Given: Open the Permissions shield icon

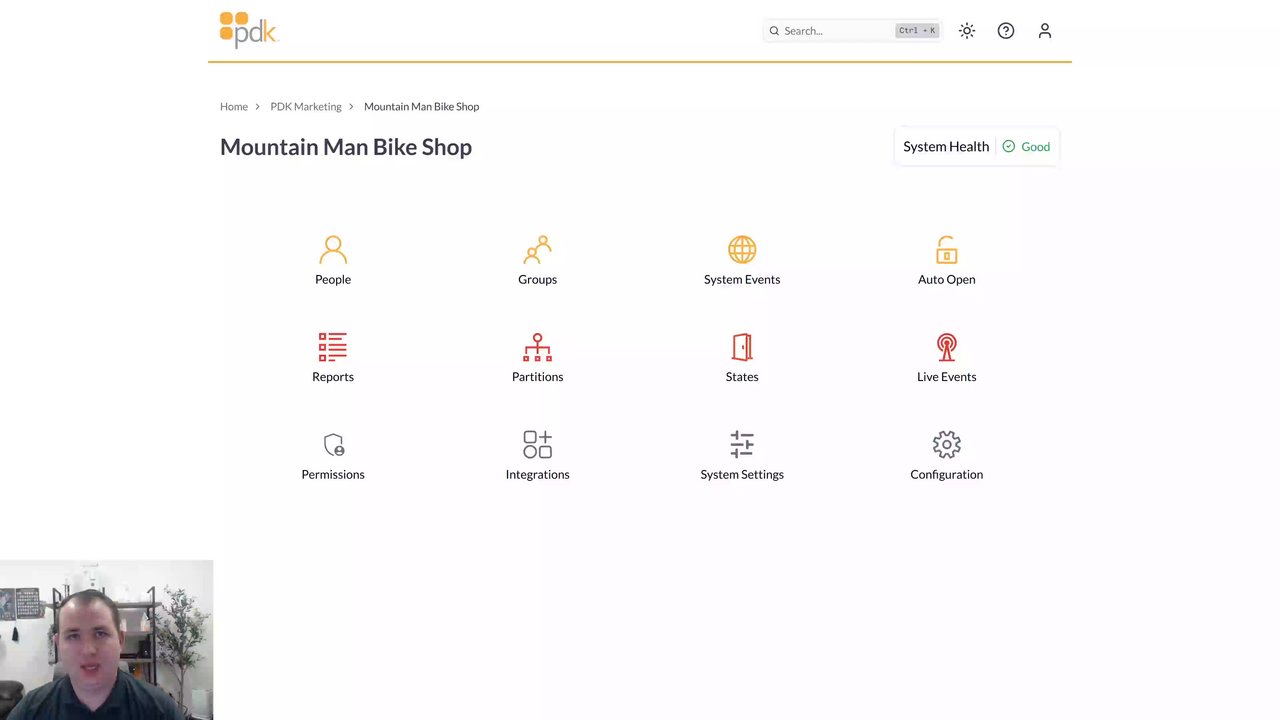Looking at the screenshot, I should (333, 444).
